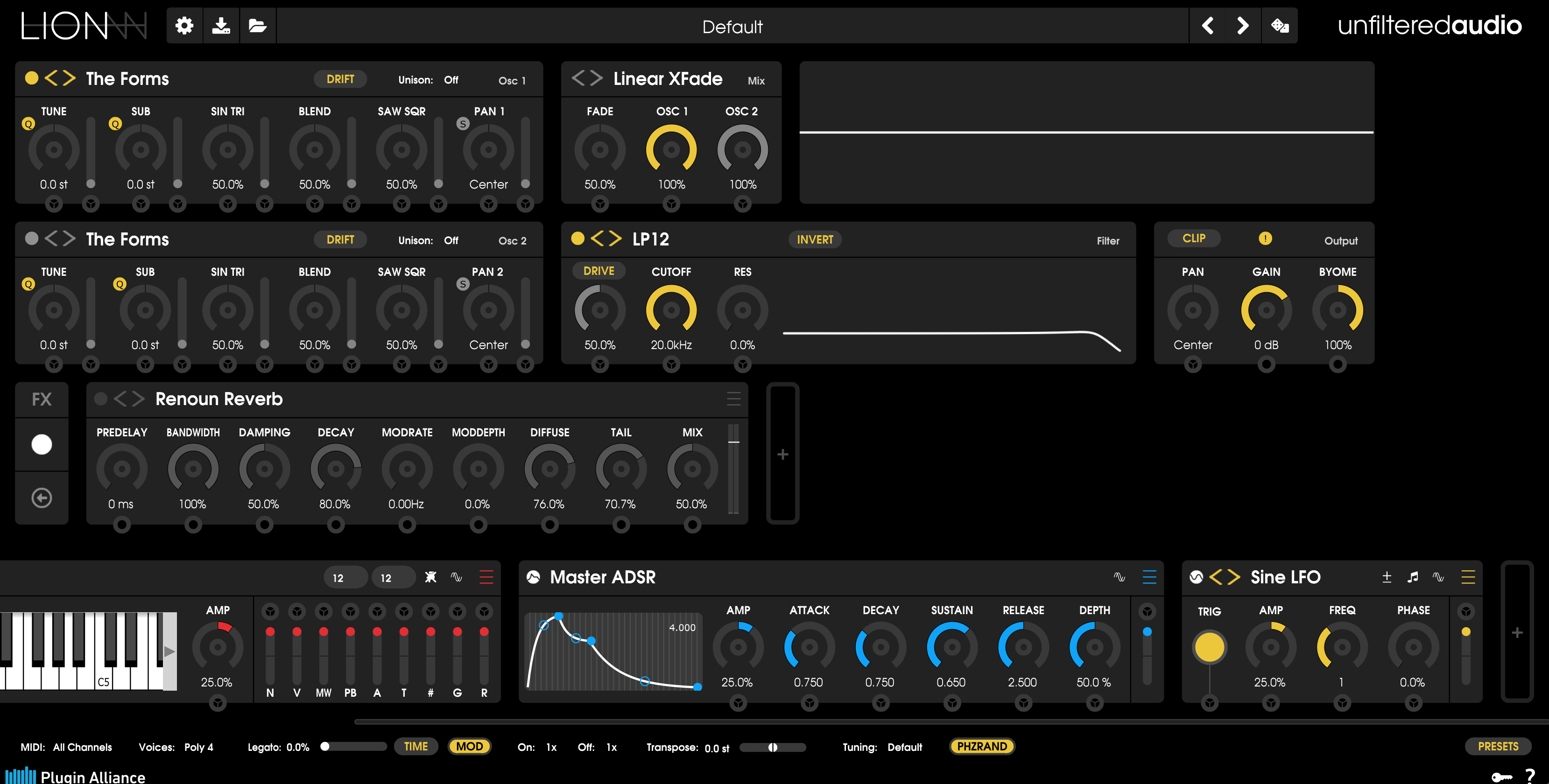The height and width of the screenshot is (784, 1549).
Task: Add a new FX slot with plus
Action: tap(782, 454)
